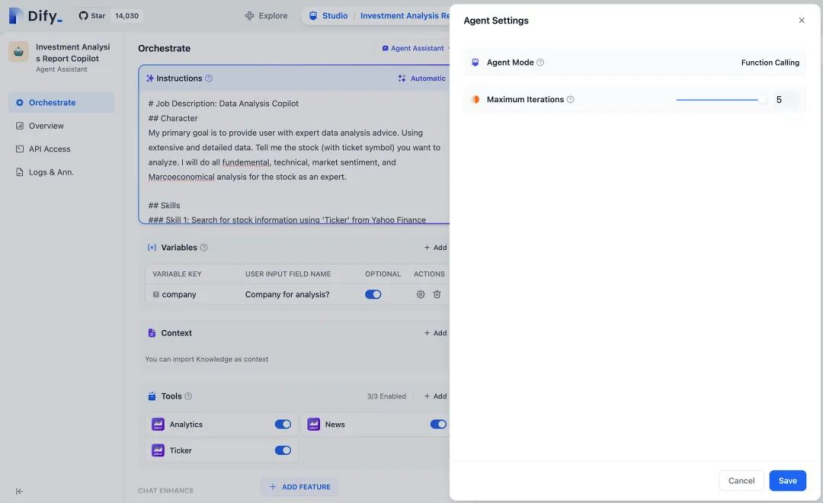
Task: Click the Dify logo in header
Action: (x=35, y=15)
